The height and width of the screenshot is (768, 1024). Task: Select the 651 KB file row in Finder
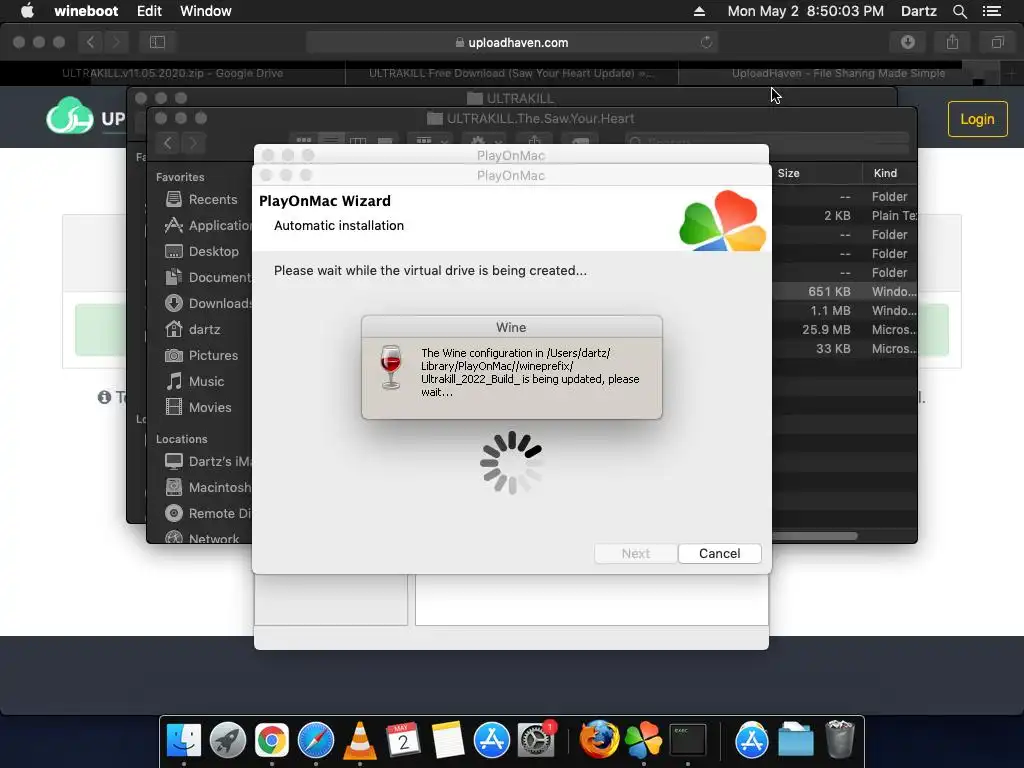844,292
